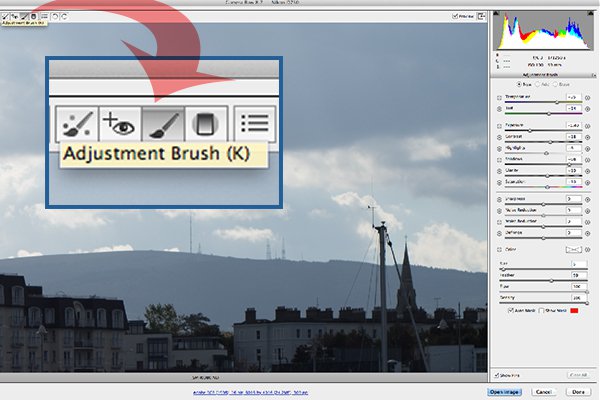Image resolution: width=600 pixels, height=400 pixels.
Task: Click the plus icon beside Highlights
Action: (588, 149)
